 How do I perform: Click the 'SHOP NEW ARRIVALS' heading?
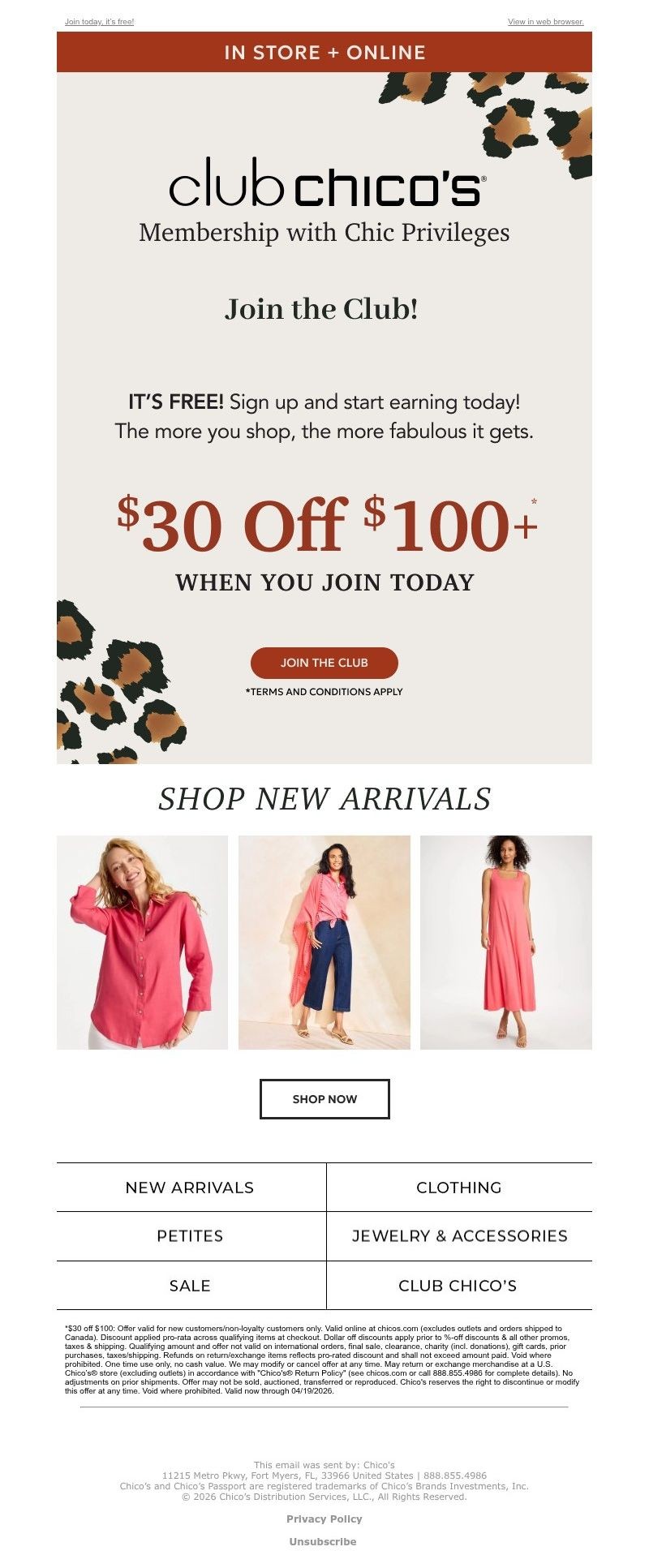pyautogui.click(x=324, y=799)
